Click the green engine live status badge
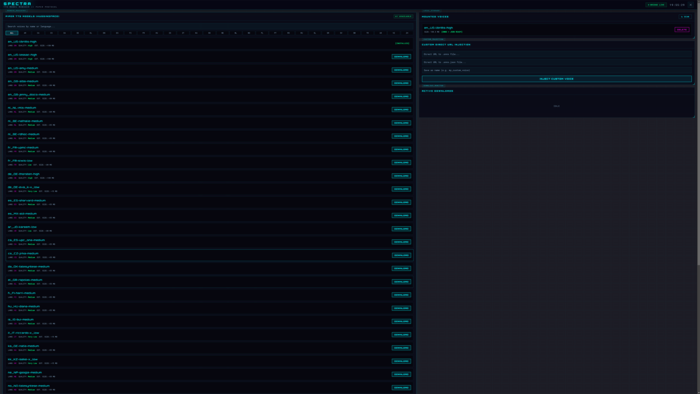Image resolution: width=700 pixels, height=394 pixels. [x=656, y=5]
